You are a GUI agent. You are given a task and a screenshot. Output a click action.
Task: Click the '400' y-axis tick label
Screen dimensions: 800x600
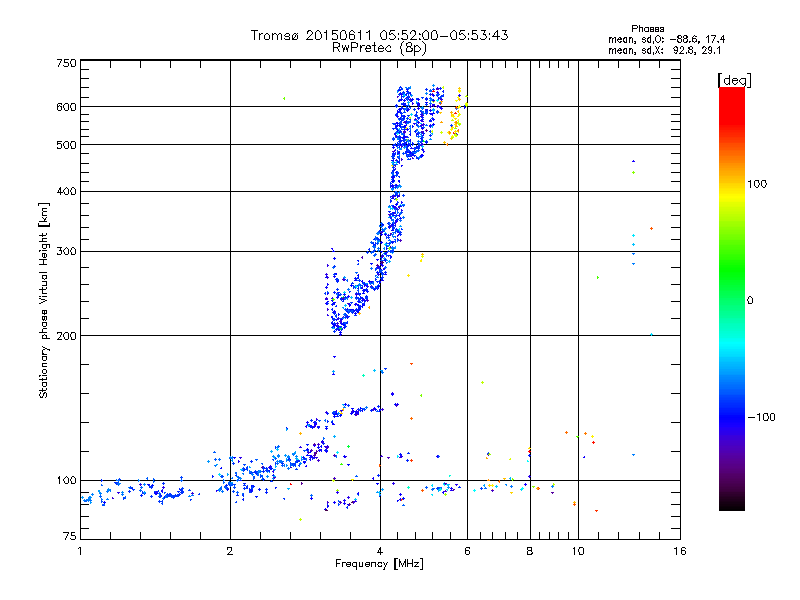click(67, 192)
